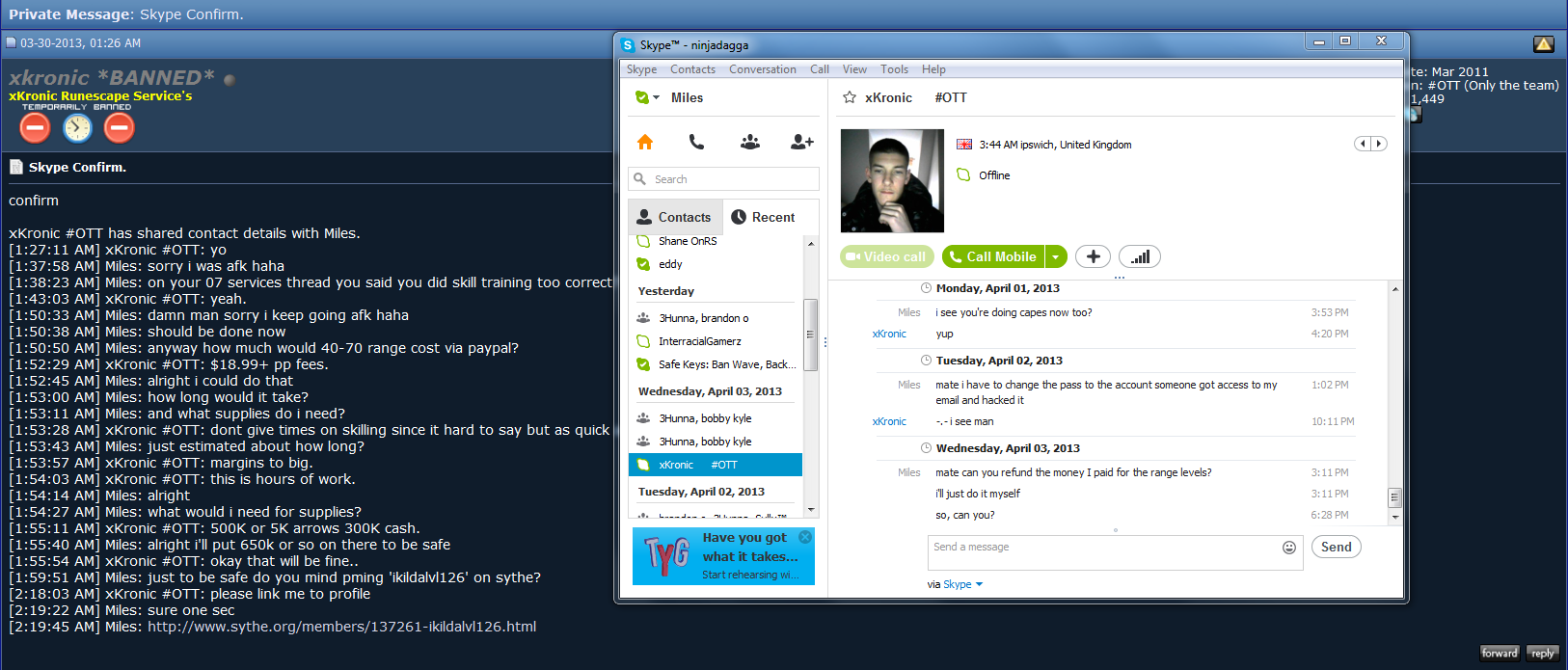This screenshot has width=1568, height=670.
Task: Click xKronic's profile picture
Action: click(892, 181)
